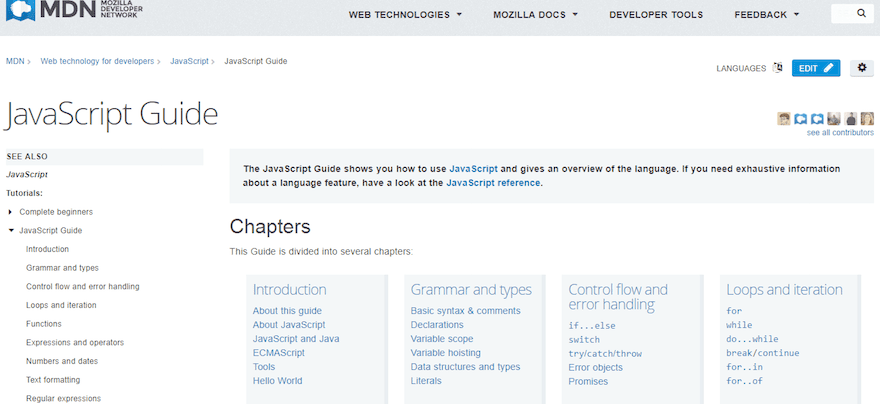Select Text formatting in sidebar
This screenshot has width=880, height=404.
click(53, 380)
